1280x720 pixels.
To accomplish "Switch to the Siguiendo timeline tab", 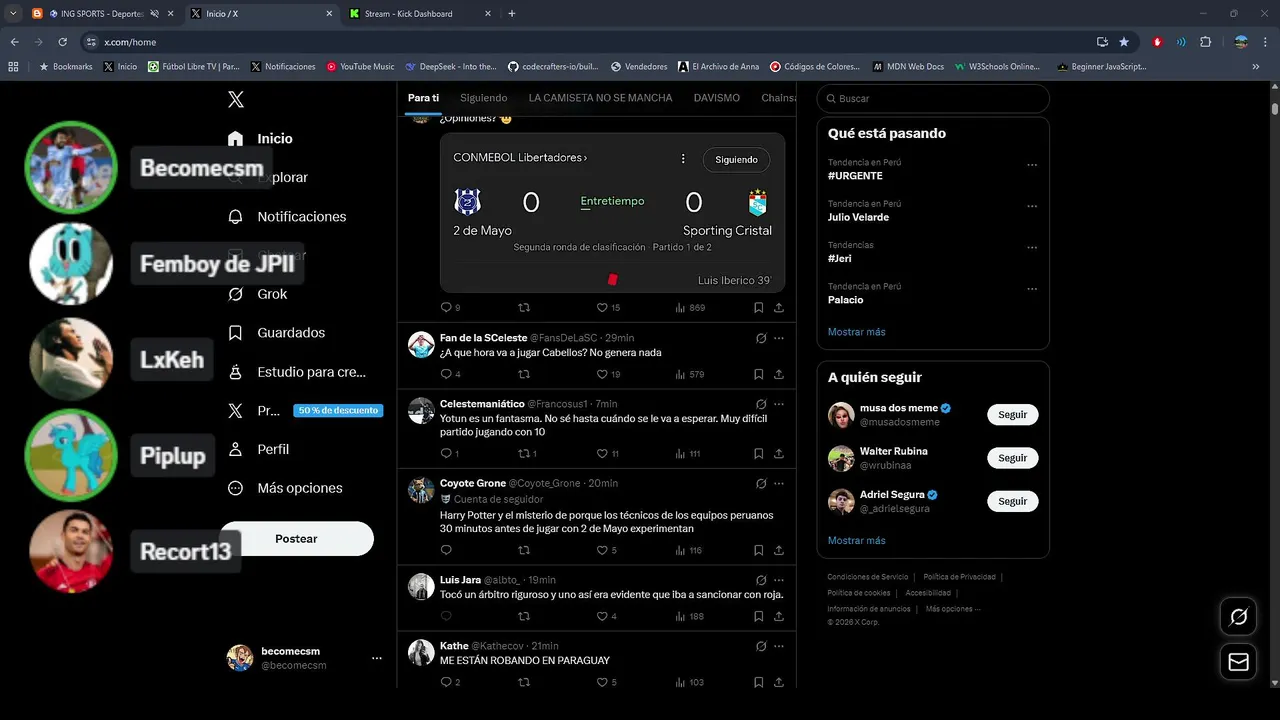I will point(483,98).
